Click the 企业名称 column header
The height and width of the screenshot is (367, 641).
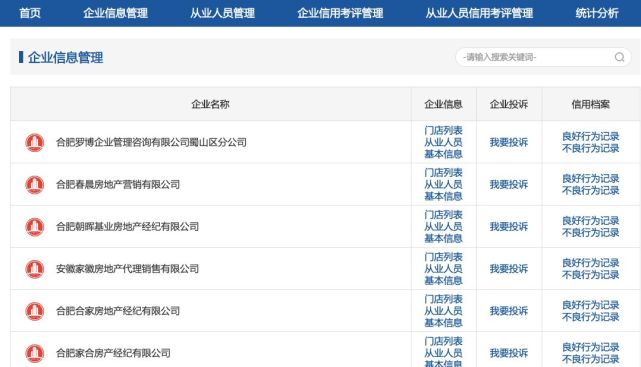point(211,104)
